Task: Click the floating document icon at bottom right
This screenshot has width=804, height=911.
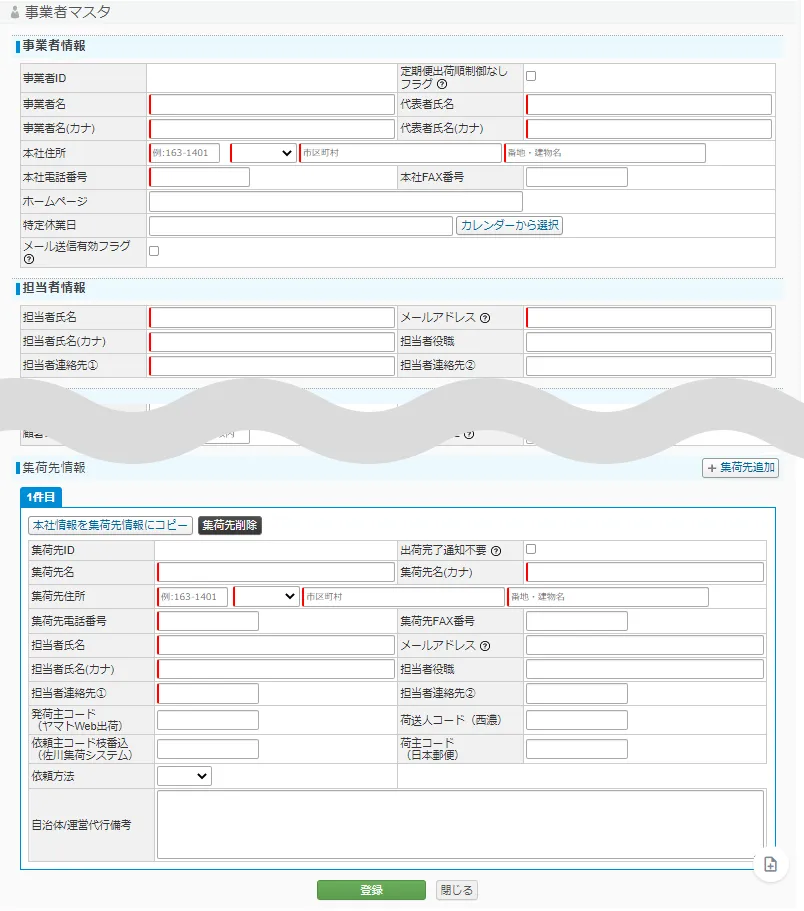Action: coord(770,865)
